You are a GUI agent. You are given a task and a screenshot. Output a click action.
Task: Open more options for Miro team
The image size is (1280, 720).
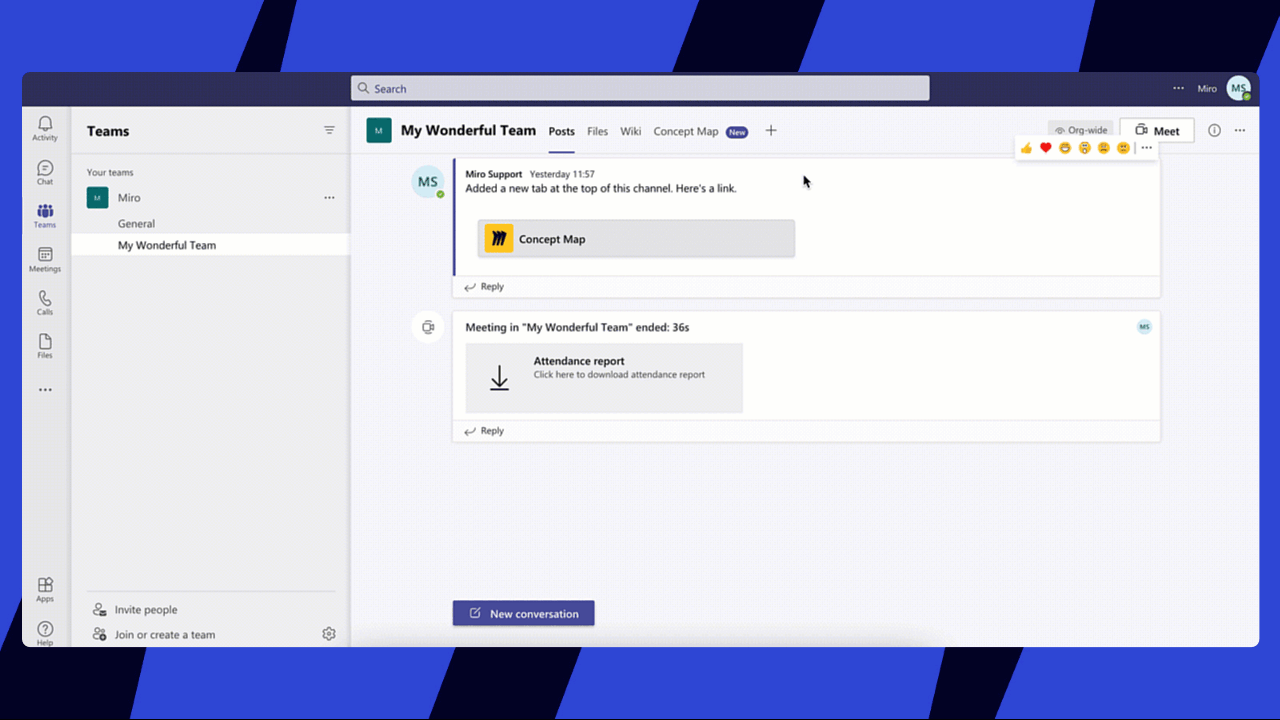point(329,198)
